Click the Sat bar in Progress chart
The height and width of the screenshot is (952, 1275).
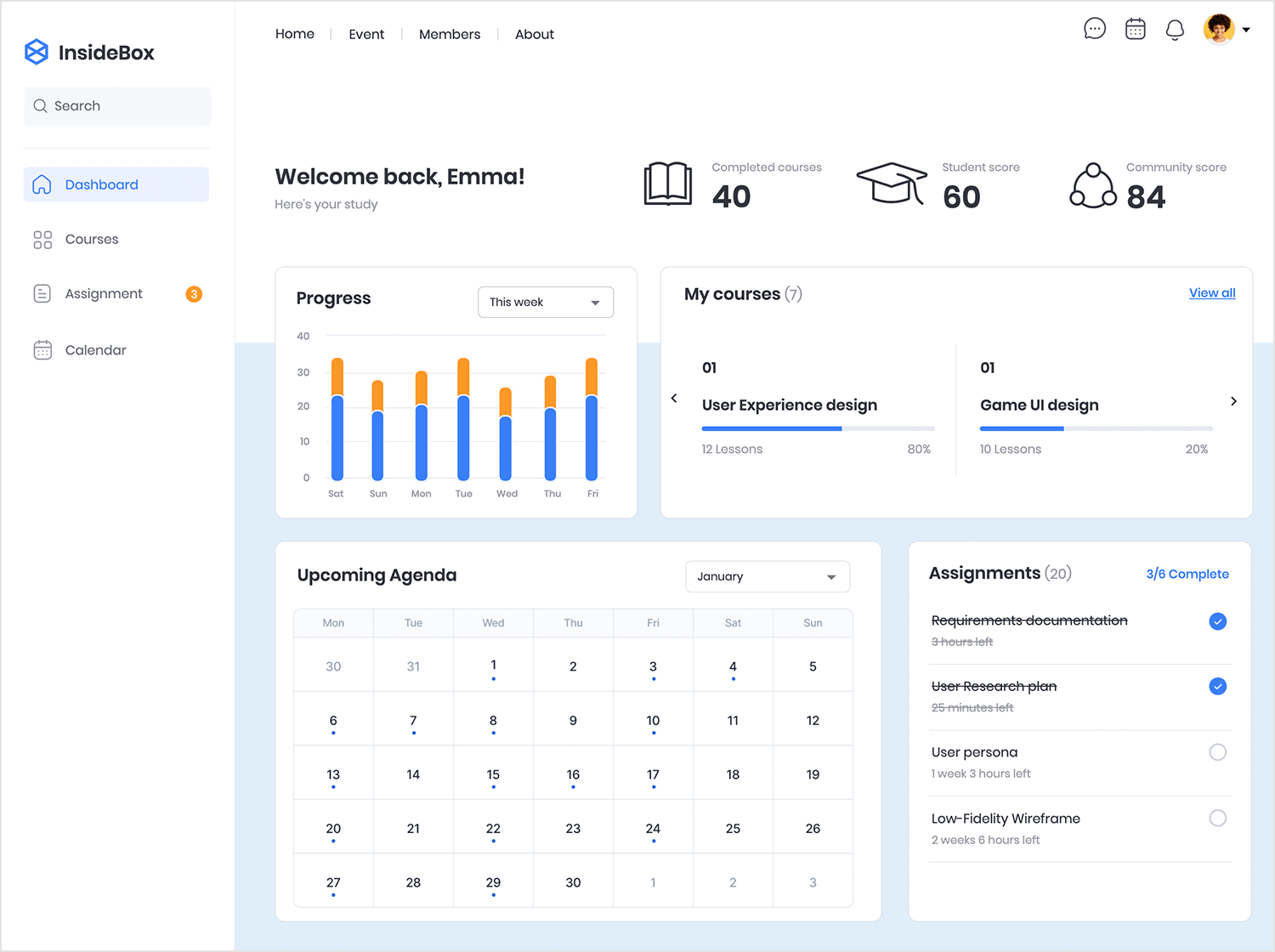[337, 420]
